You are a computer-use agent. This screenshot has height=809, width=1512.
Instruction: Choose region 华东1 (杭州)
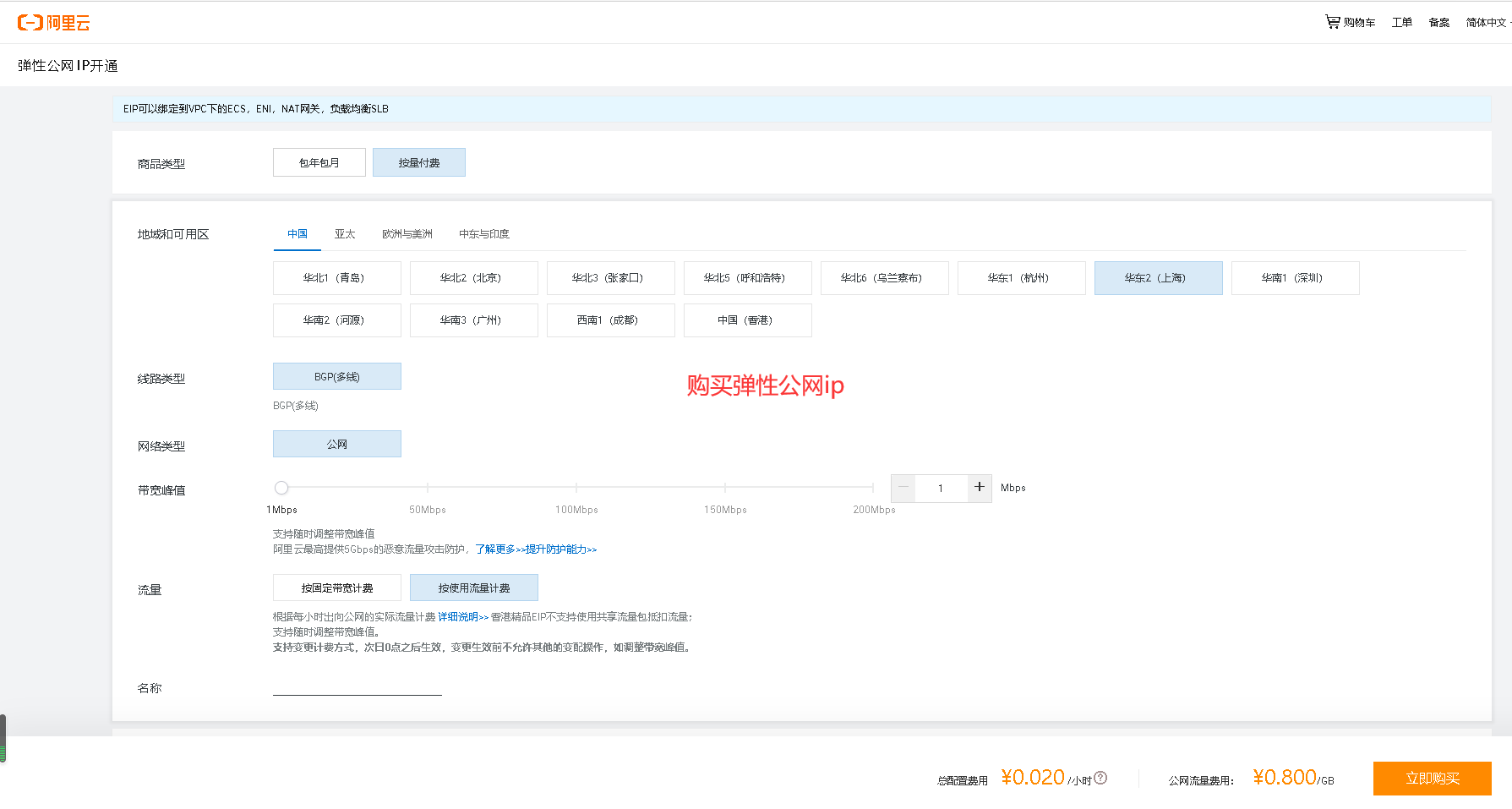pos(1022,278)
